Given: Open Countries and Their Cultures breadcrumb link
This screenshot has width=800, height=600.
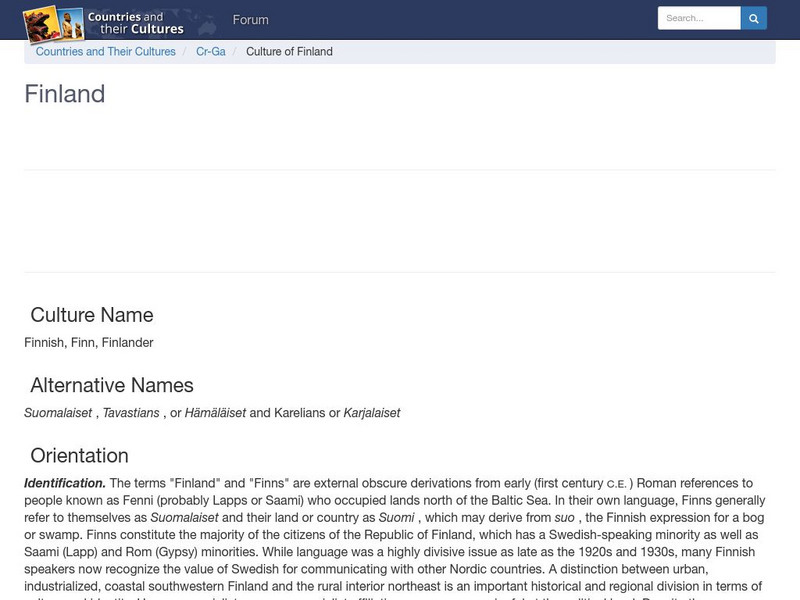Looking at the screenshot, I should [x=106, y=52].
